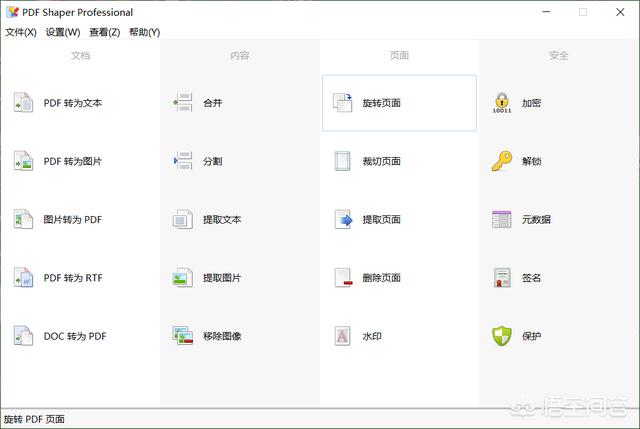The height and width of the screenshot is (429, 640).
Task: Open the 查看(Z) menu
Action: tap(104, 32)
